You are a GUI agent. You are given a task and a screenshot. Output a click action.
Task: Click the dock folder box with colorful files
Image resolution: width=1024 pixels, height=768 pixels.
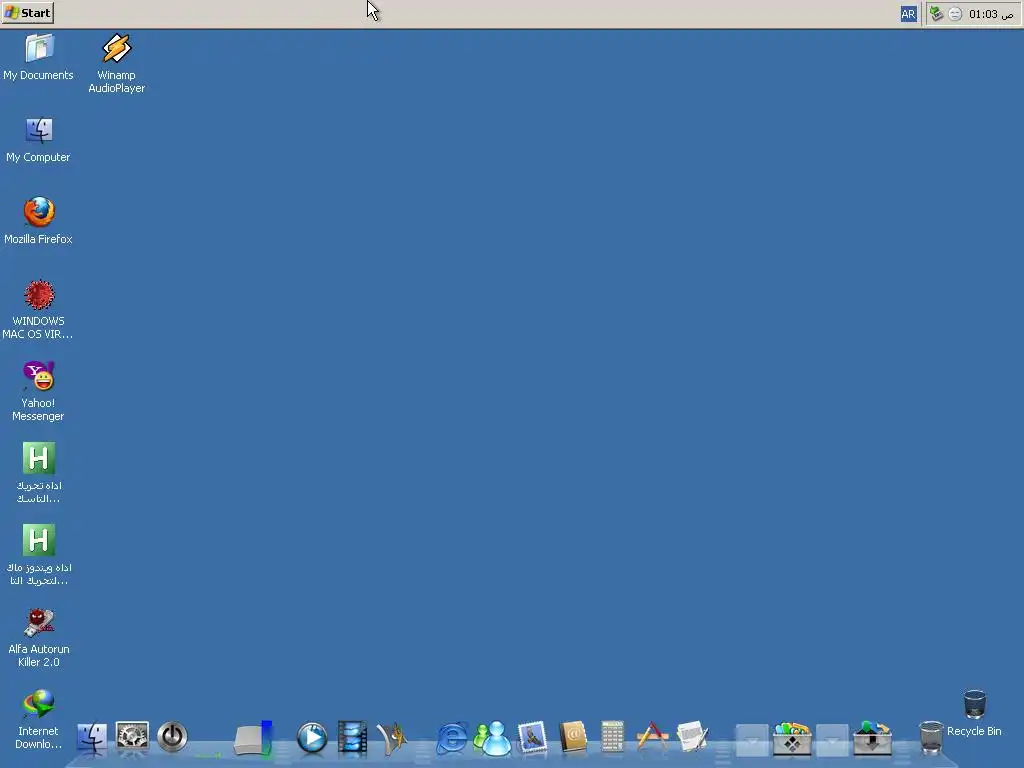pos(792,738)
